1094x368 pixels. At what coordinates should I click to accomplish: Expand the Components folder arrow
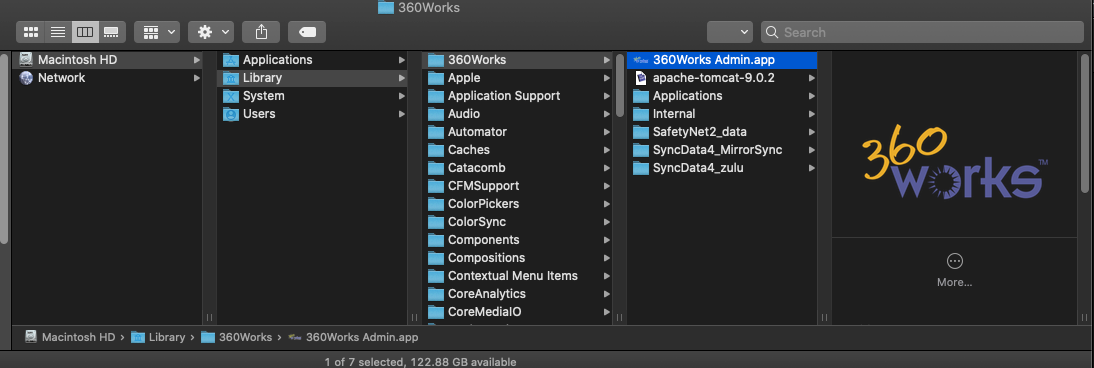(x=606, y=240)
